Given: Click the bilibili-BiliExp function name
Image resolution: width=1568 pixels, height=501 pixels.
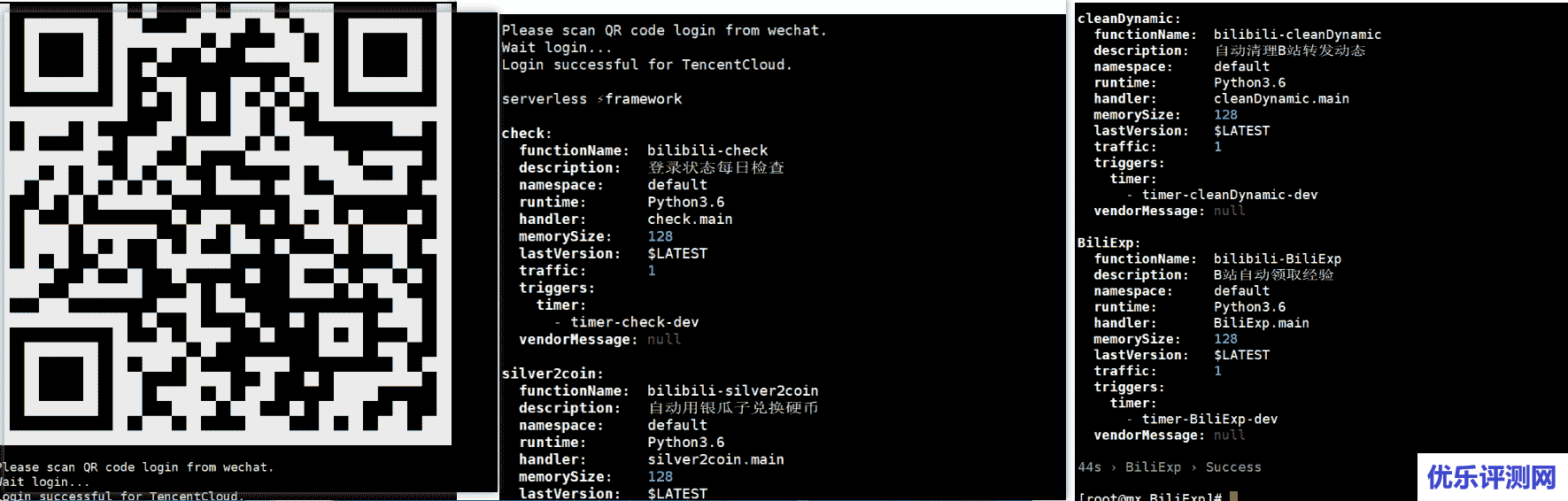Looking at the screenshot, I should (x=1277, y=259).
